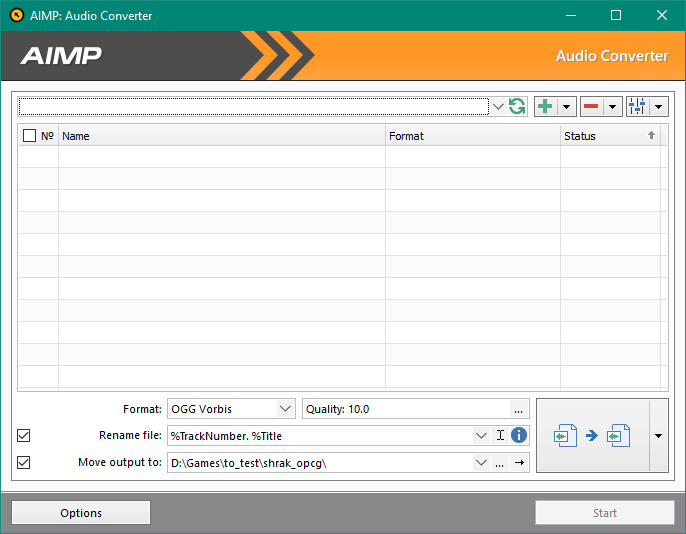Click the blue info icon beside Rename file
Viewport: 686px width, 534px height.
click(x=519, y=435)
